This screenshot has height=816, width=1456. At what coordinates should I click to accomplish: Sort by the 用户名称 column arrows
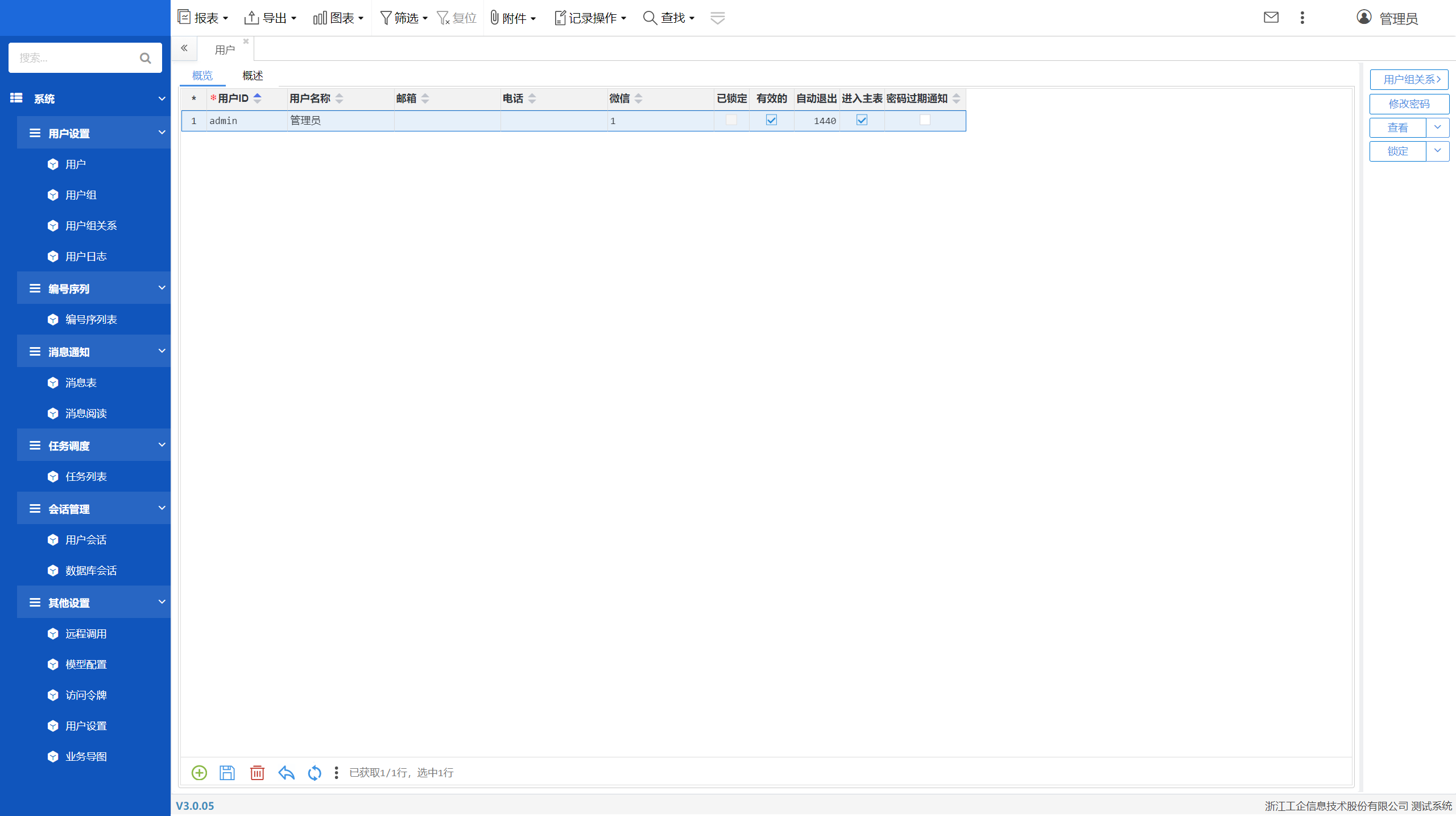(x=340, y=98)
